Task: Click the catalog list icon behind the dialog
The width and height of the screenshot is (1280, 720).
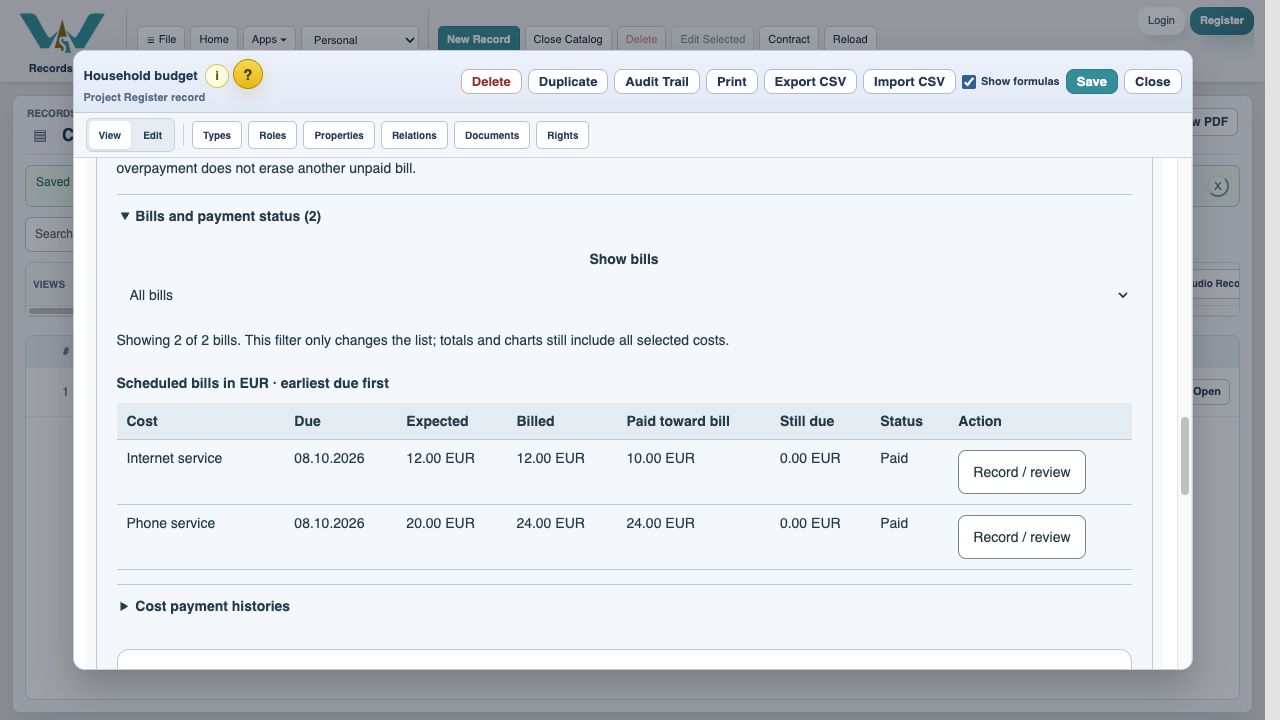Action: point(40,136)
